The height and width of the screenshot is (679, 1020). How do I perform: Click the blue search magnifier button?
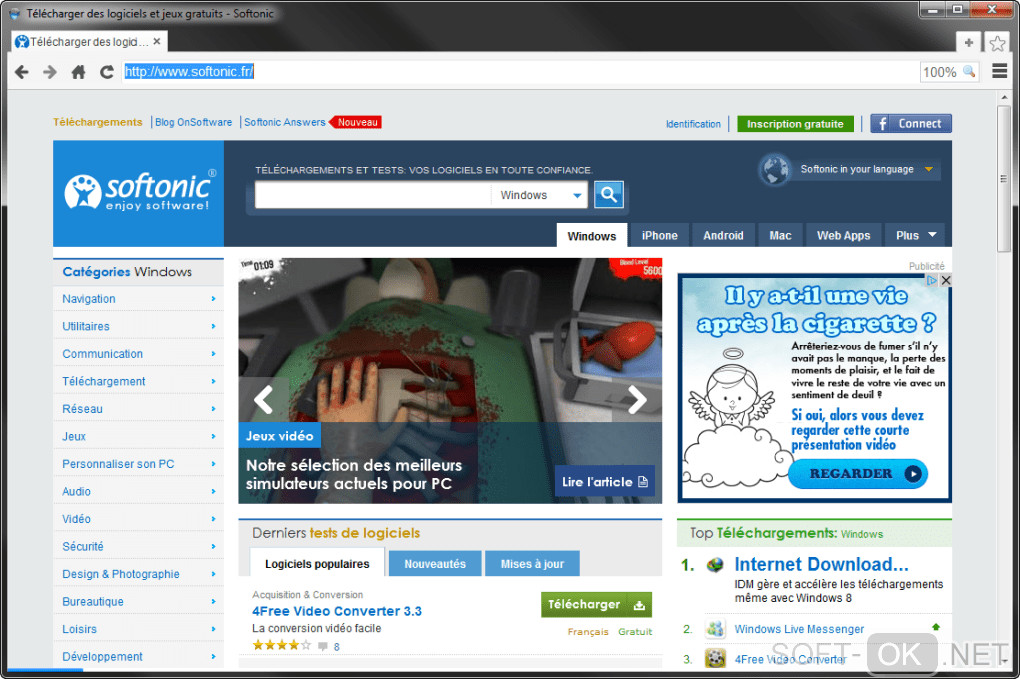click(608, 194)
